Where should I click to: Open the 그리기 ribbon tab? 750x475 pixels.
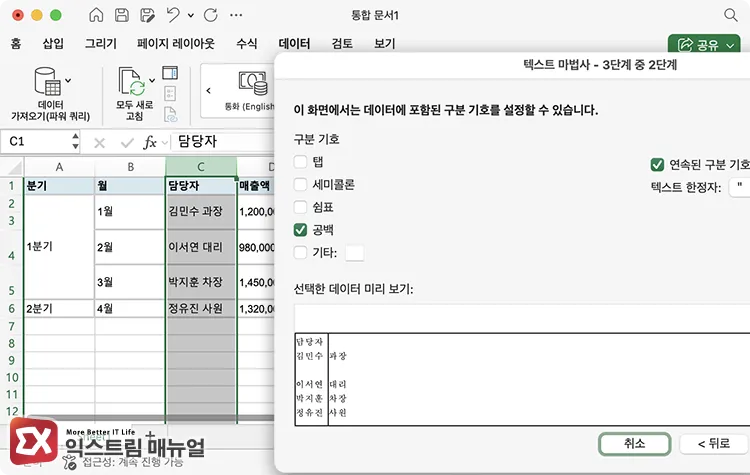100,44
